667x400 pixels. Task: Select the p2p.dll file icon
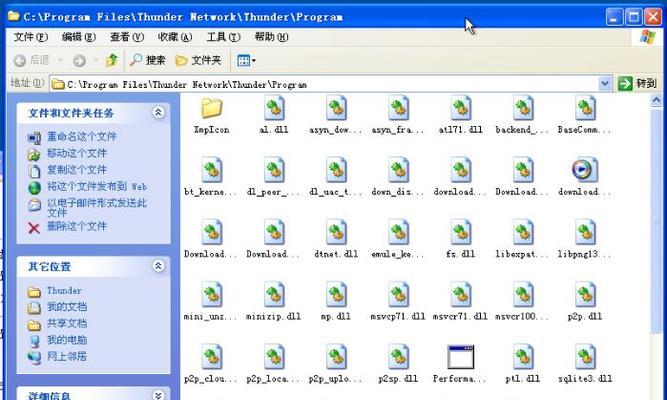(x=585, y=294)
